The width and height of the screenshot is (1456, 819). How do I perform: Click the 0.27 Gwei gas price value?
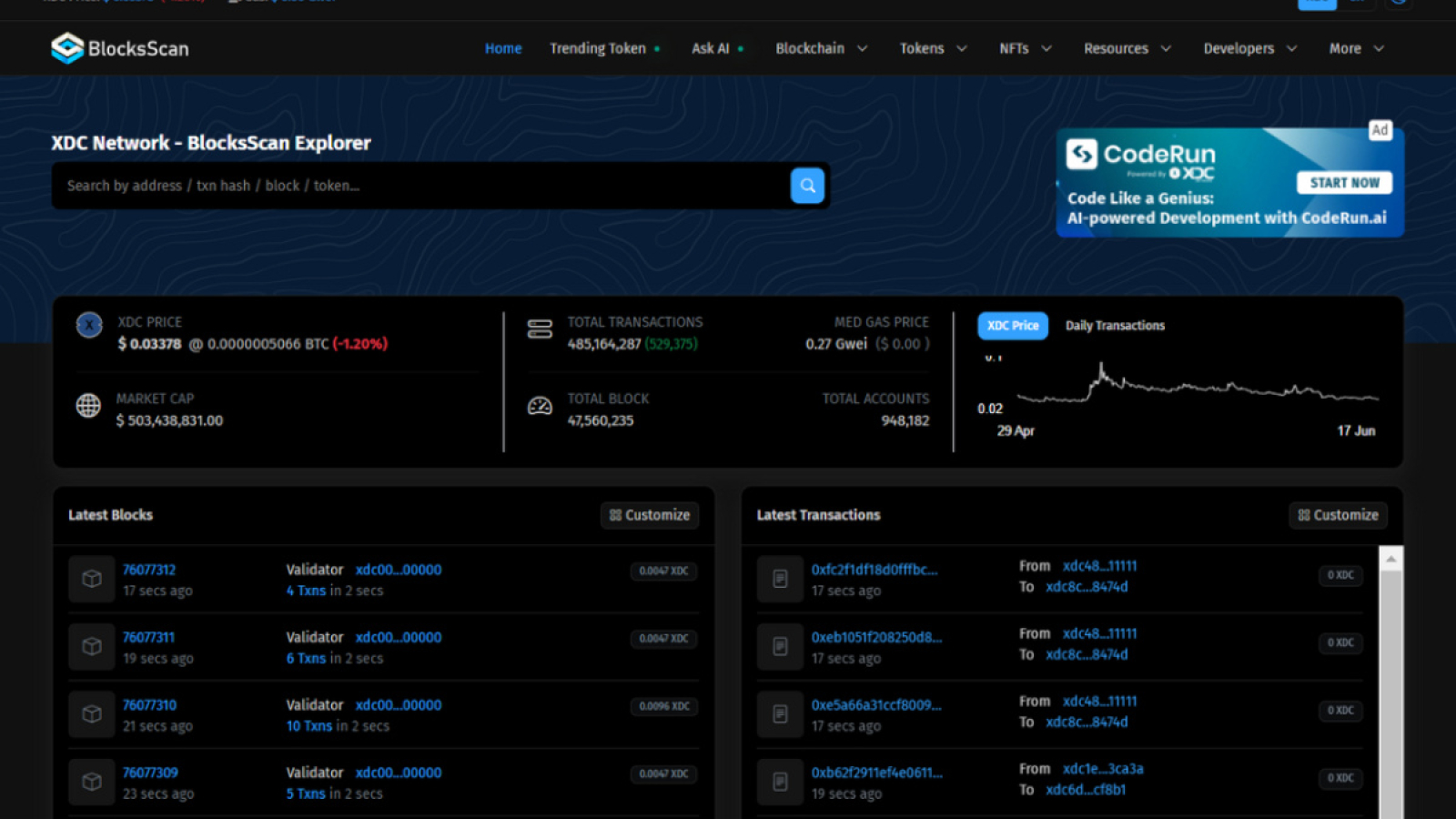click(836, 344)
